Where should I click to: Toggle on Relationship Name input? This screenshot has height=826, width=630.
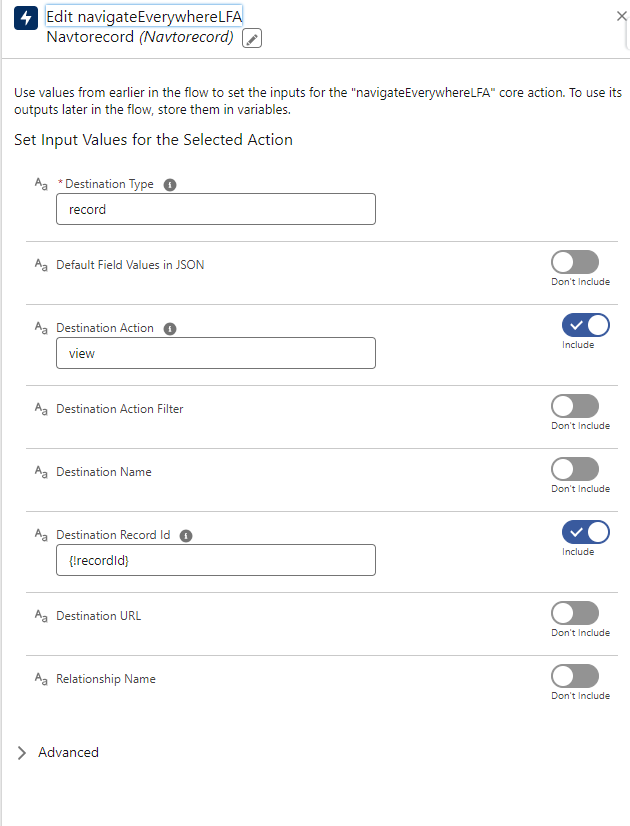coord(575,676)
